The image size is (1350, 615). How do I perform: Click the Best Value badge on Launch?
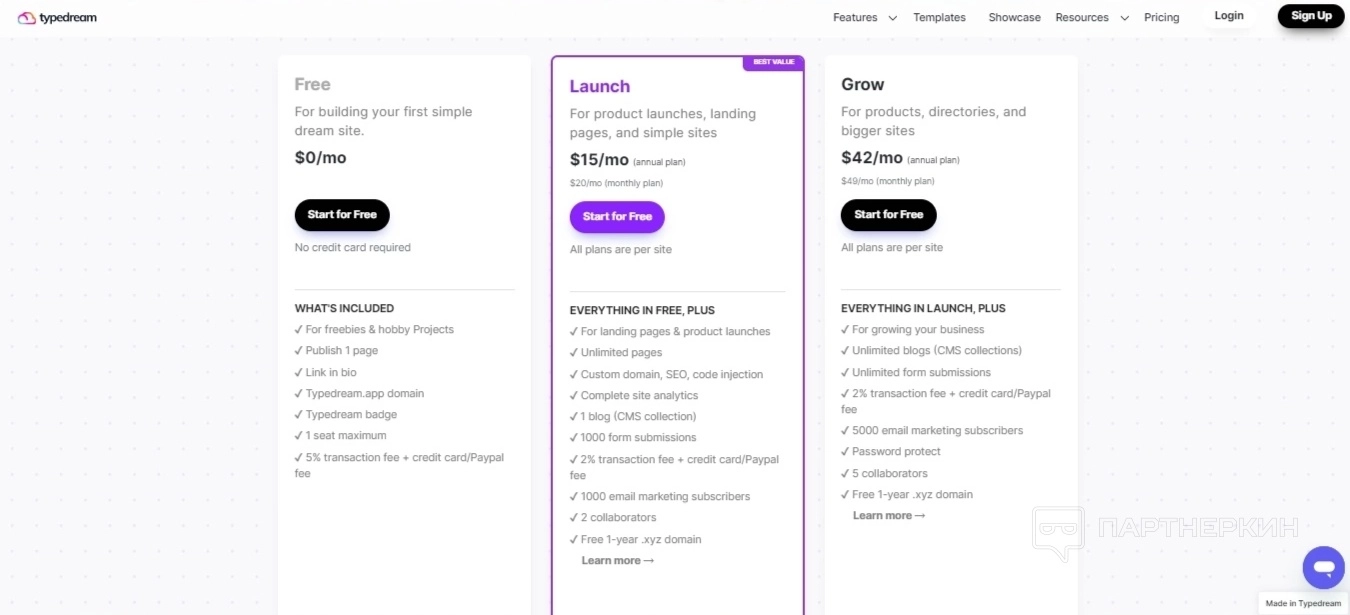point(773,62)
